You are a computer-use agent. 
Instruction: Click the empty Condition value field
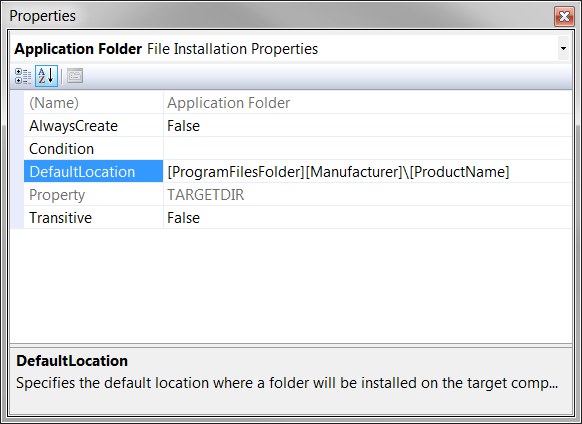pyautogui.click(x=367, y=149)
